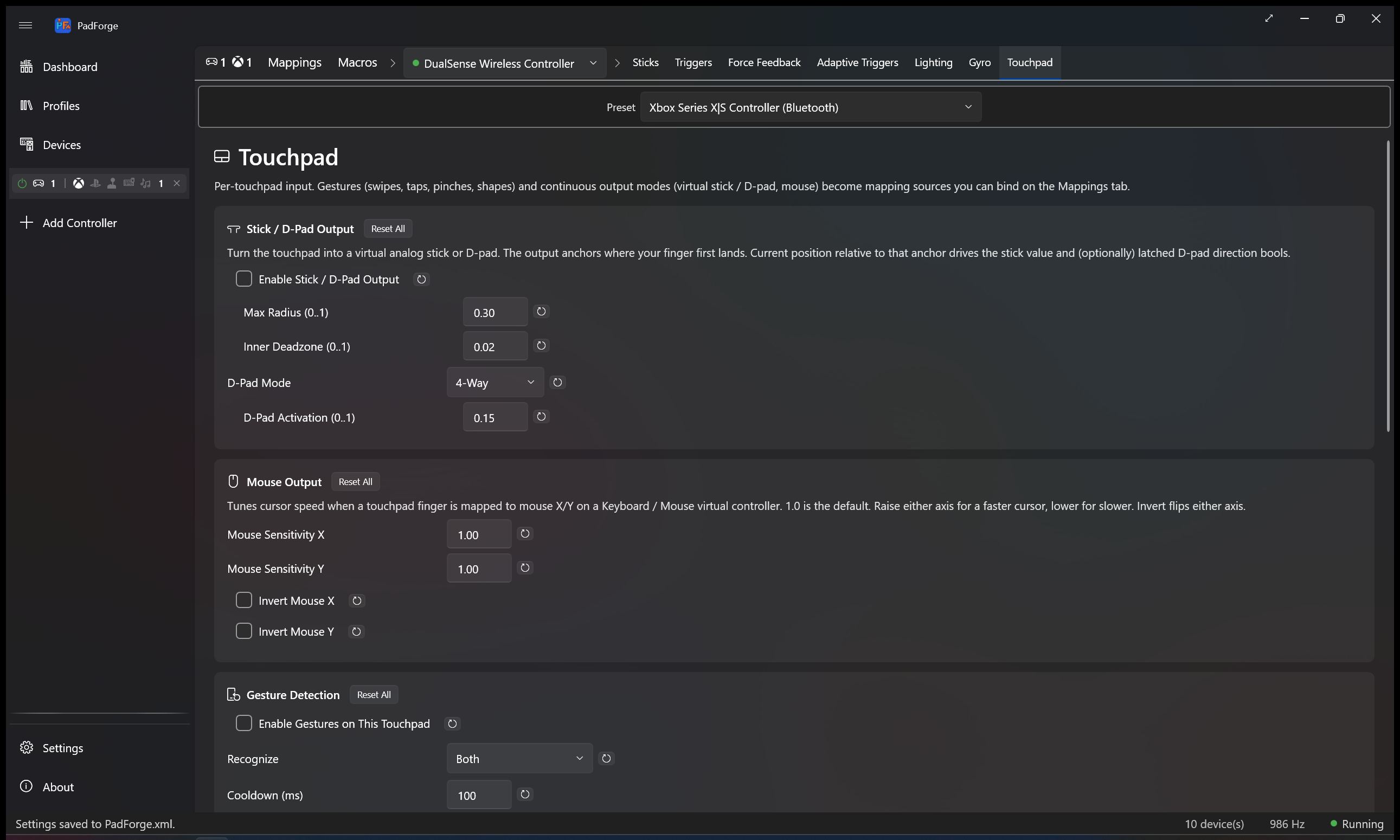Select the PlayStation output type icon
Viewport: 1400px width, 840px height.
coord(95,183)
